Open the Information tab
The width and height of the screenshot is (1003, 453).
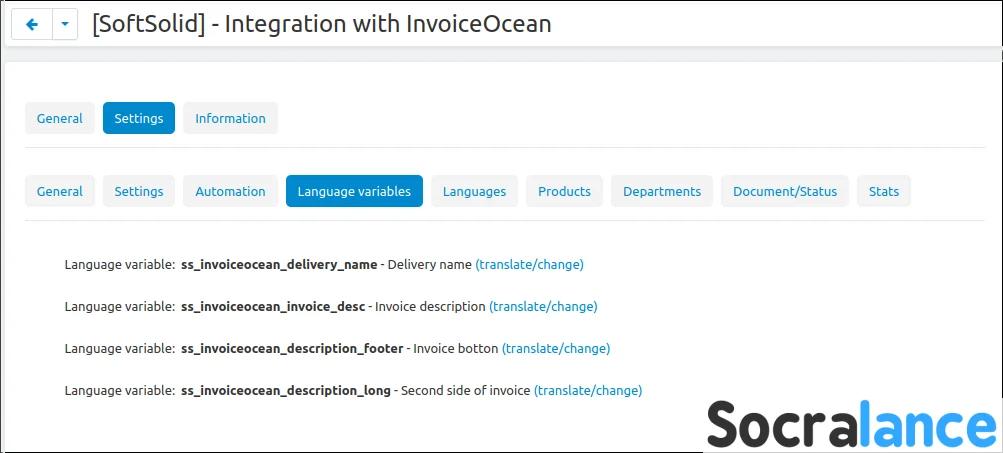230,118
